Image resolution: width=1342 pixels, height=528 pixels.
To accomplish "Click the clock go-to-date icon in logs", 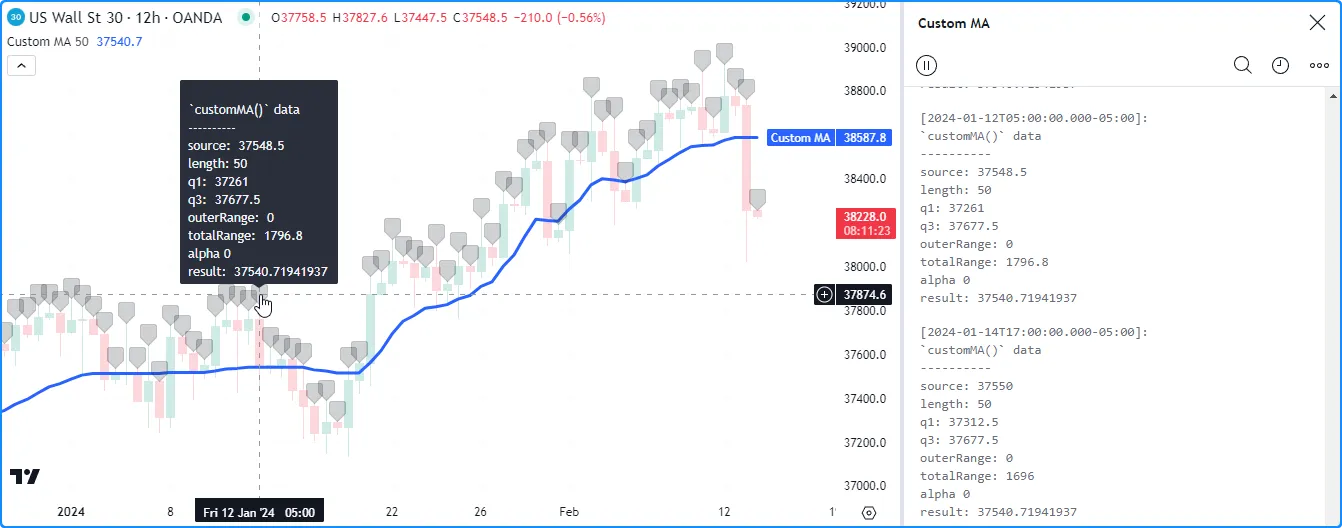I will [1280, 65].
